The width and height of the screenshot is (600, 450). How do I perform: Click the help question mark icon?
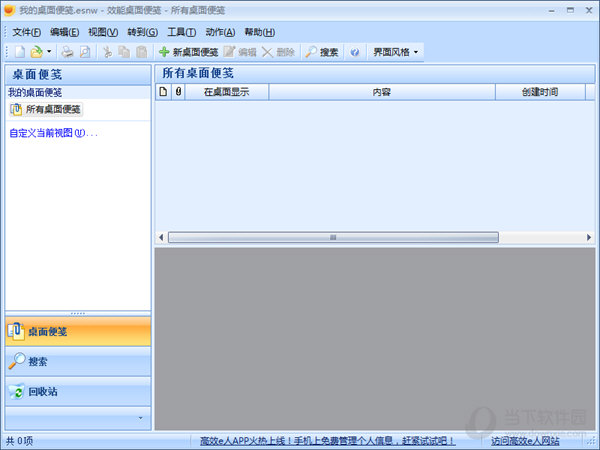click(355, 51)
